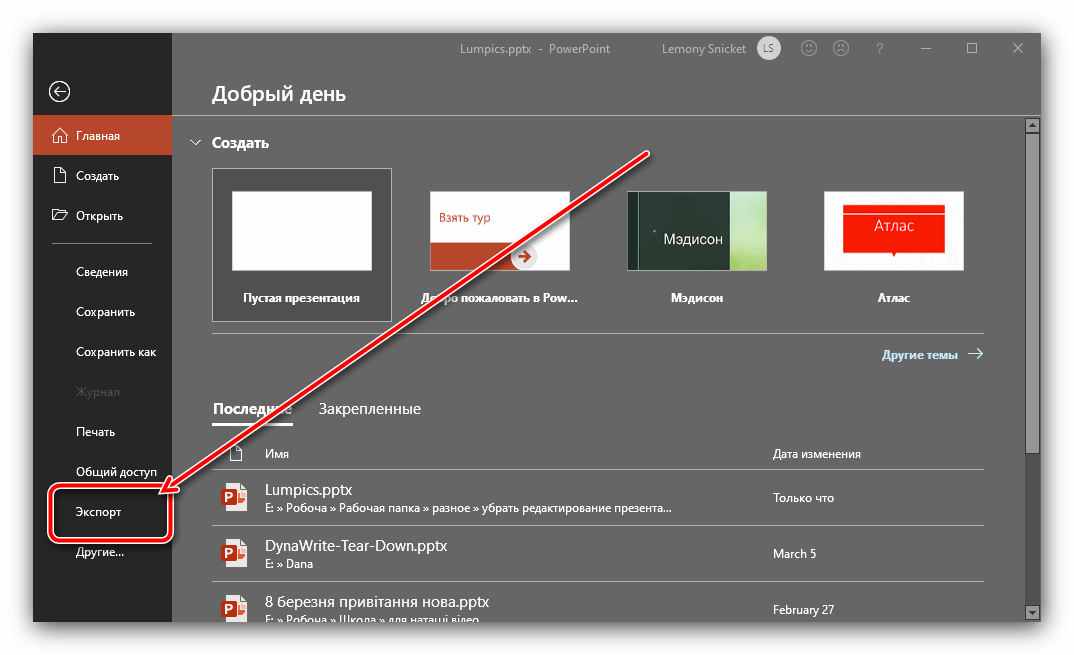The width and height of the screenshot is (1074, 655).
Task: Click the arrow on Take a Tour template
Action: [524, 256]
